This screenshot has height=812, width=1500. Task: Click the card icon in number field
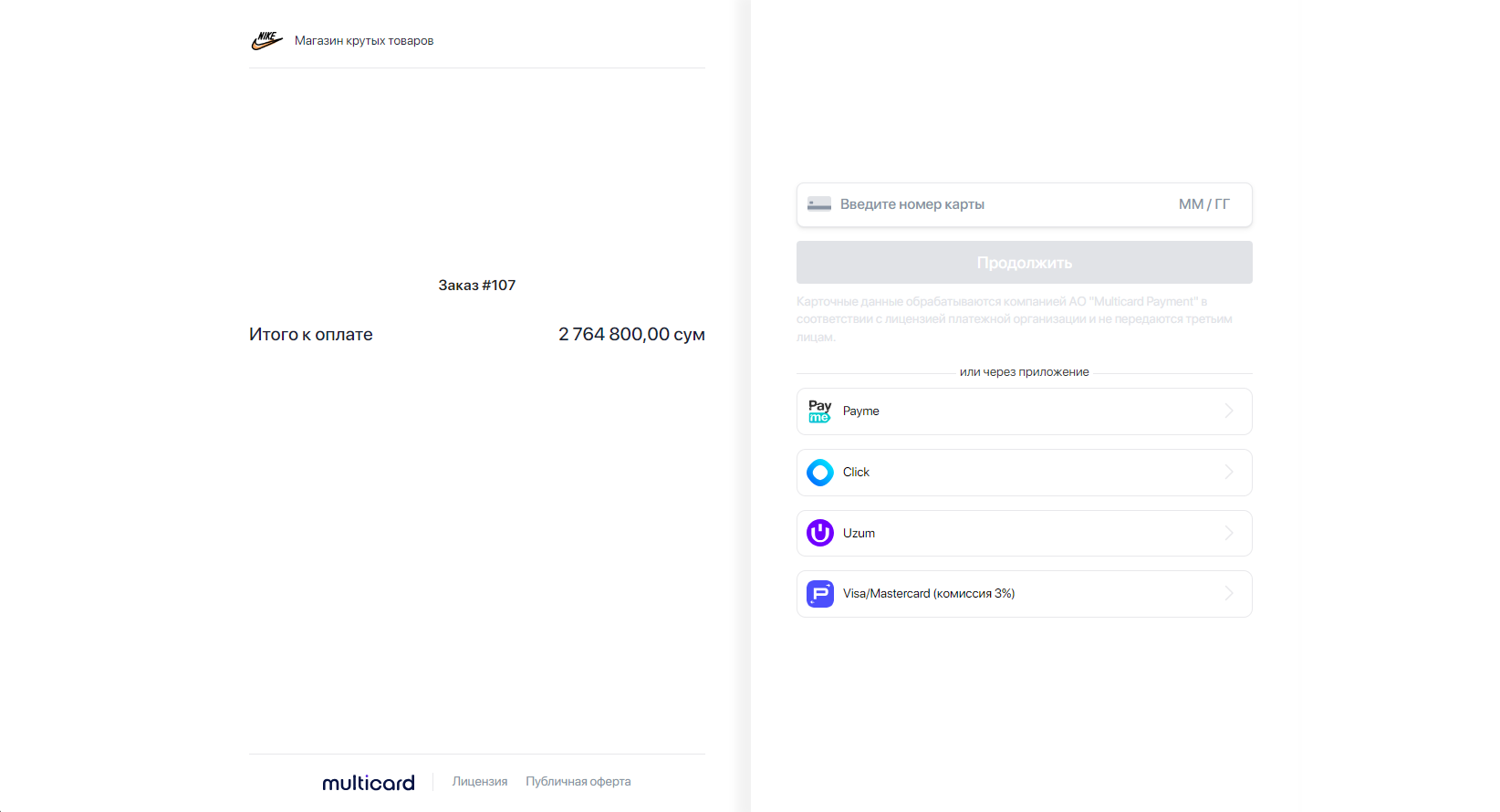818,204
